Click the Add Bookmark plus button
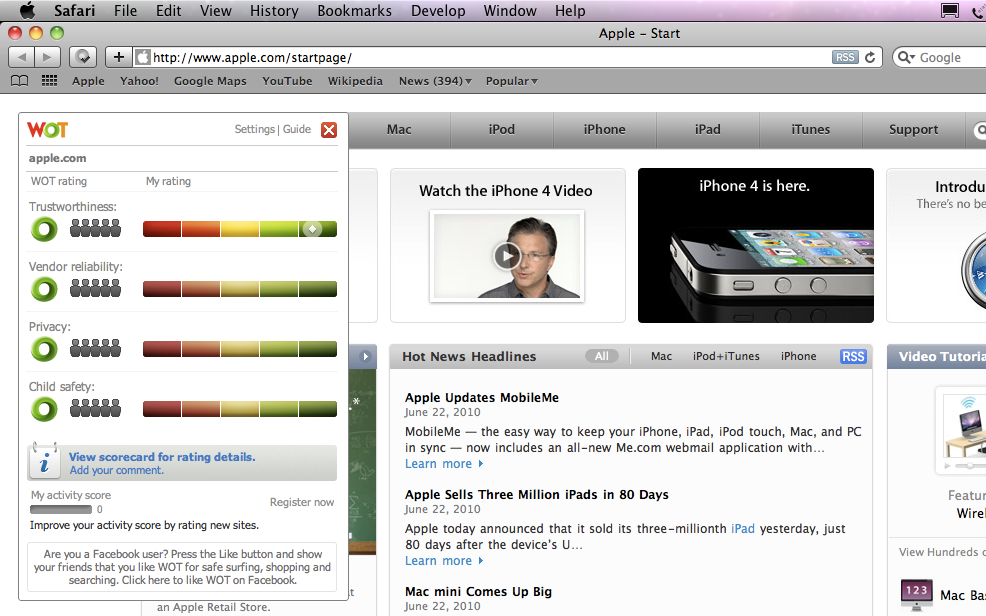The width and height of the screenshot is (986, 616). pos(119,57)
